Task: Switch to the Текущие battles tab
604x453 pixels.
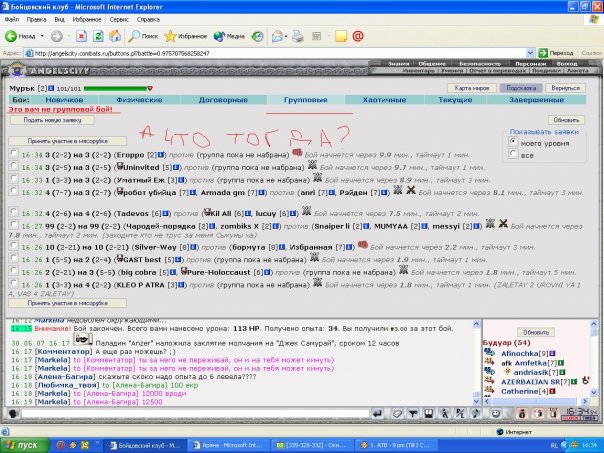Action: tap(455, 100)
